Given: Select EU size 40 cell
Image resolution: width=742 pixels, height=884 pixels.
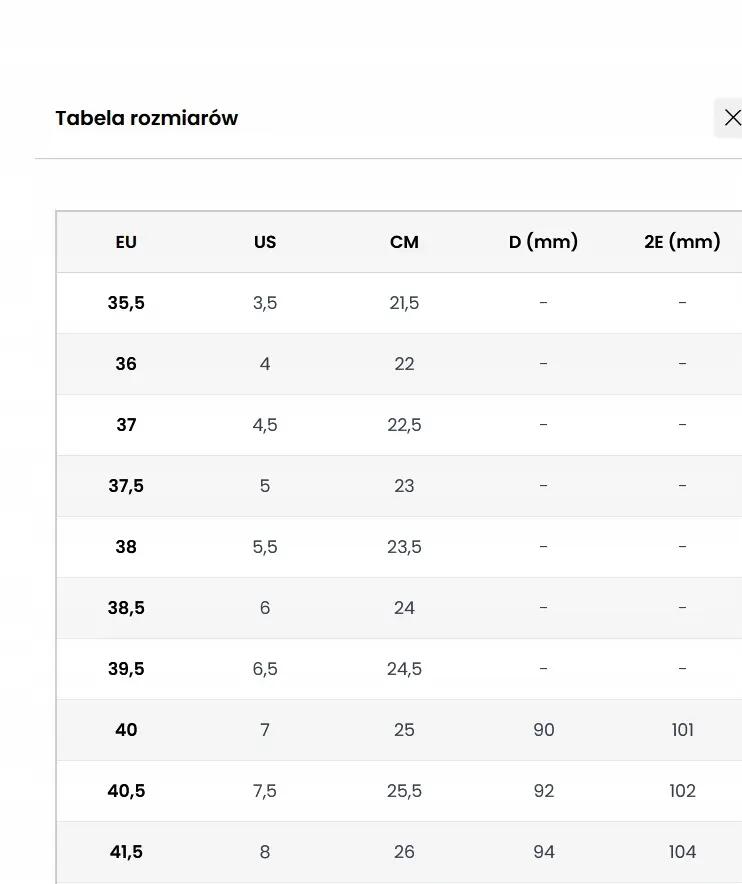Looking at the screenshot, I should click(126, 730).
